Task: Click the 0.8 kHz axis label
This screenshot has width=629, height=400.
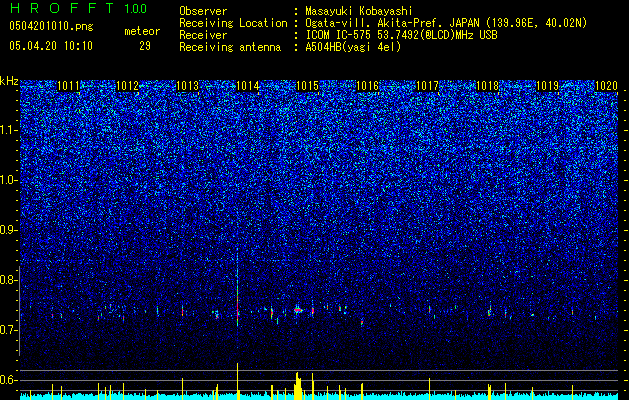Action: pos(9,280)
